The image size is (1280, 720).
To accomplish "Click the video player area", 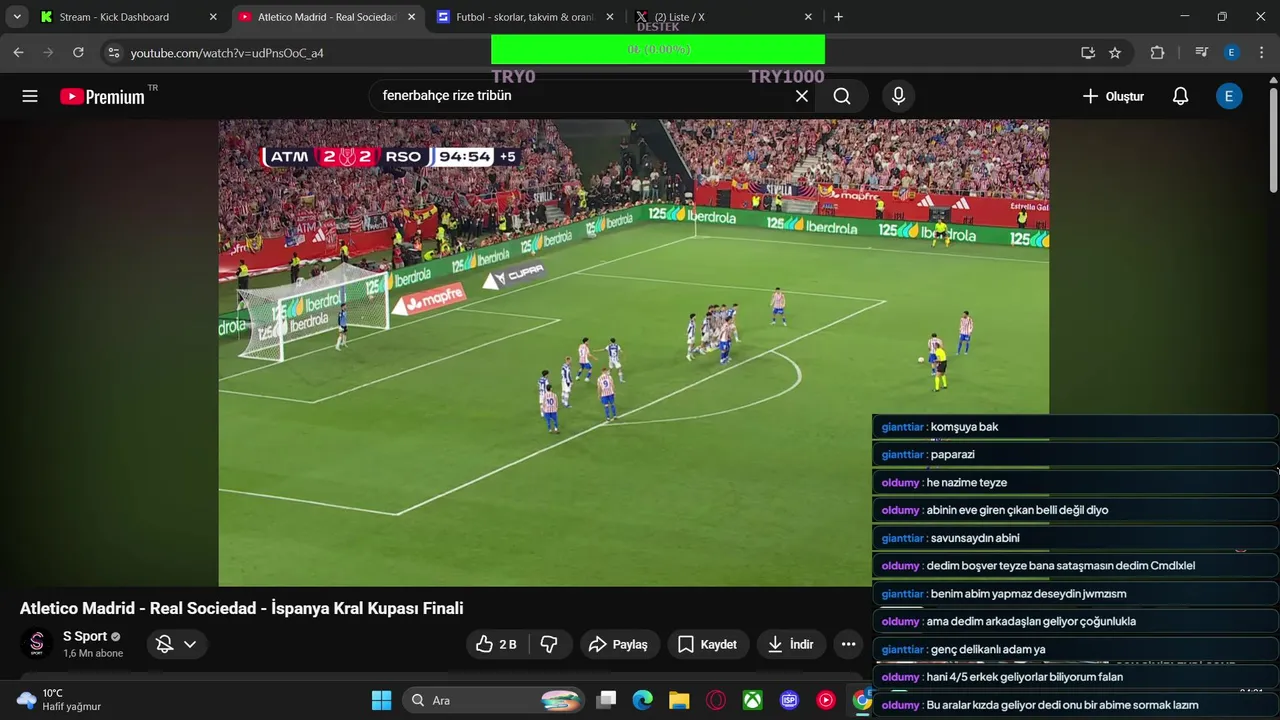I will [634, 352].
